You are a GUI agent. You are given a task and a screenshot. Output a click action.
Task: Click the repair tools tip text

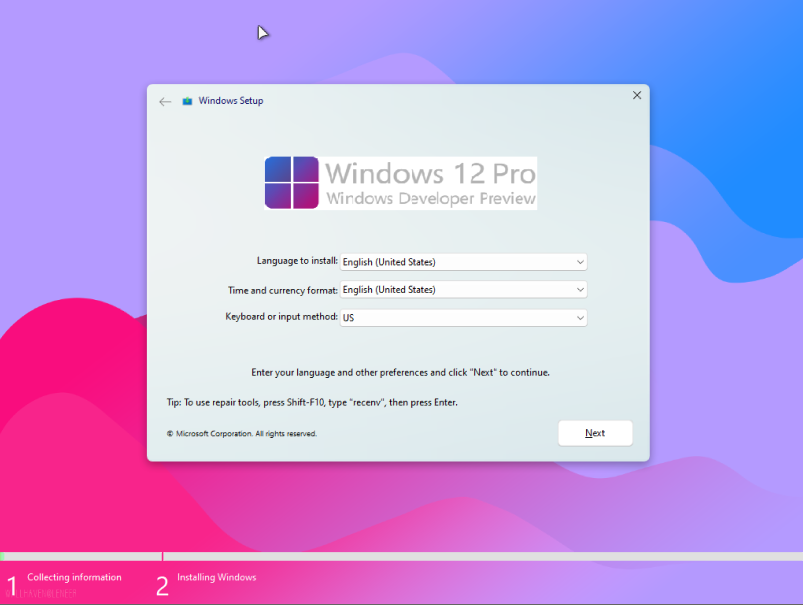point(318,402)
